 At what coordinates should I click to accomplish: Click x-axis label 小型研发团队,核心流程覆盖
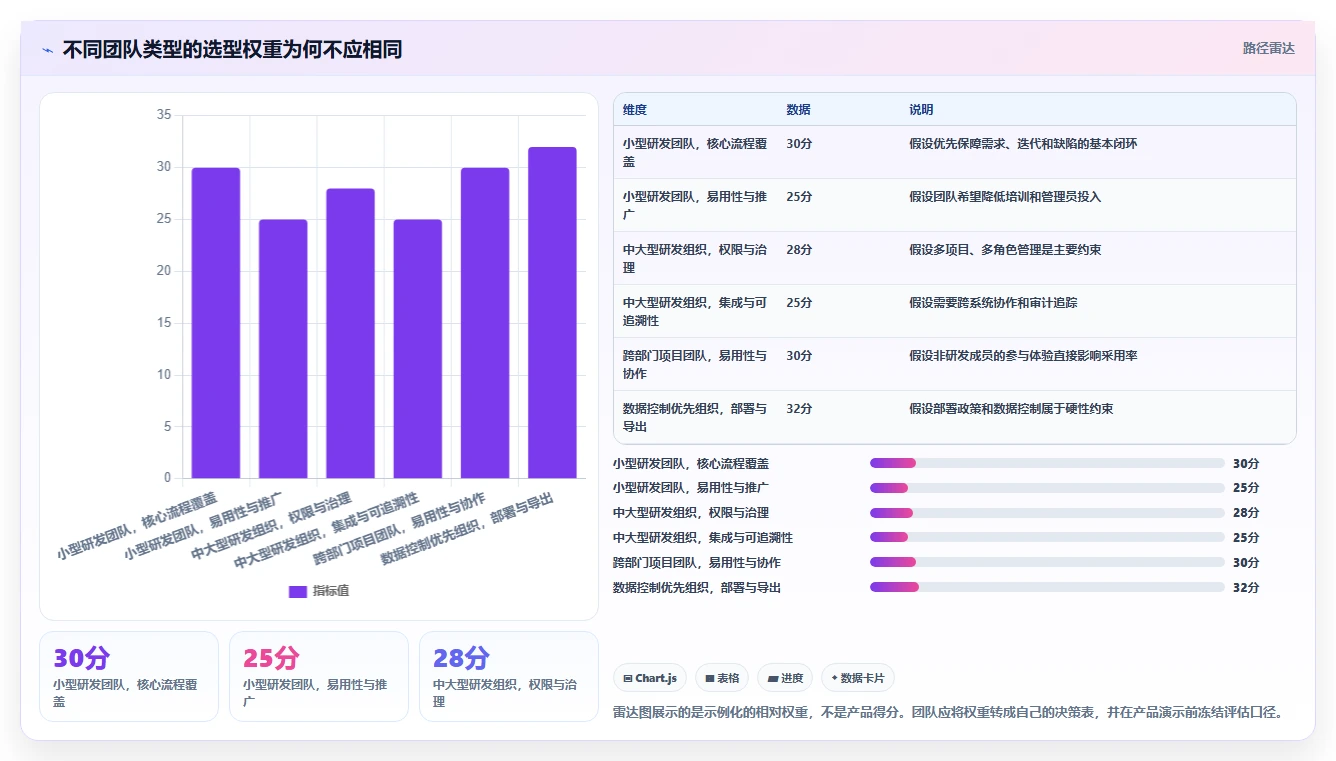[x=138, y=525]
